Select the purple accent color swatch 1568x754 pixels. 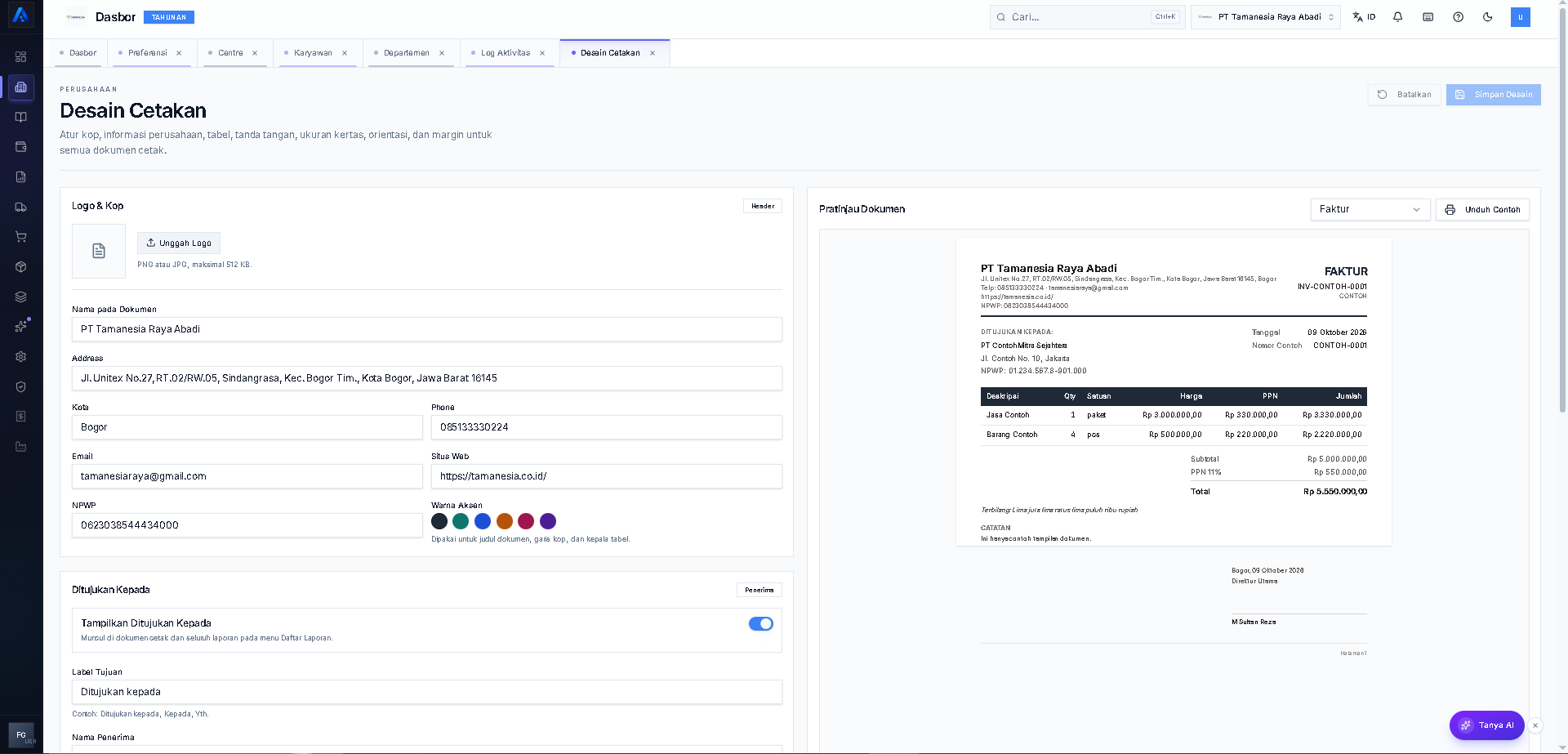click(548, 521)
